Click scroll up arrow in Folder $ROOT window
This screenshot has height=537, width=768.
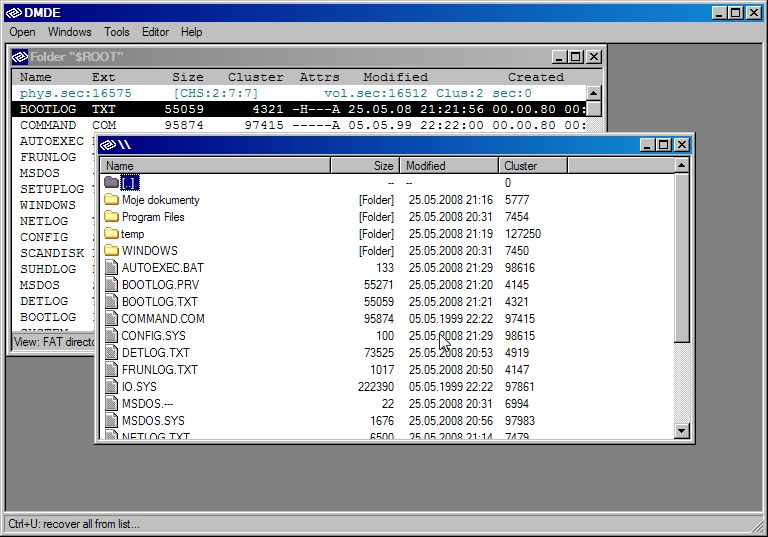[594, 93]
